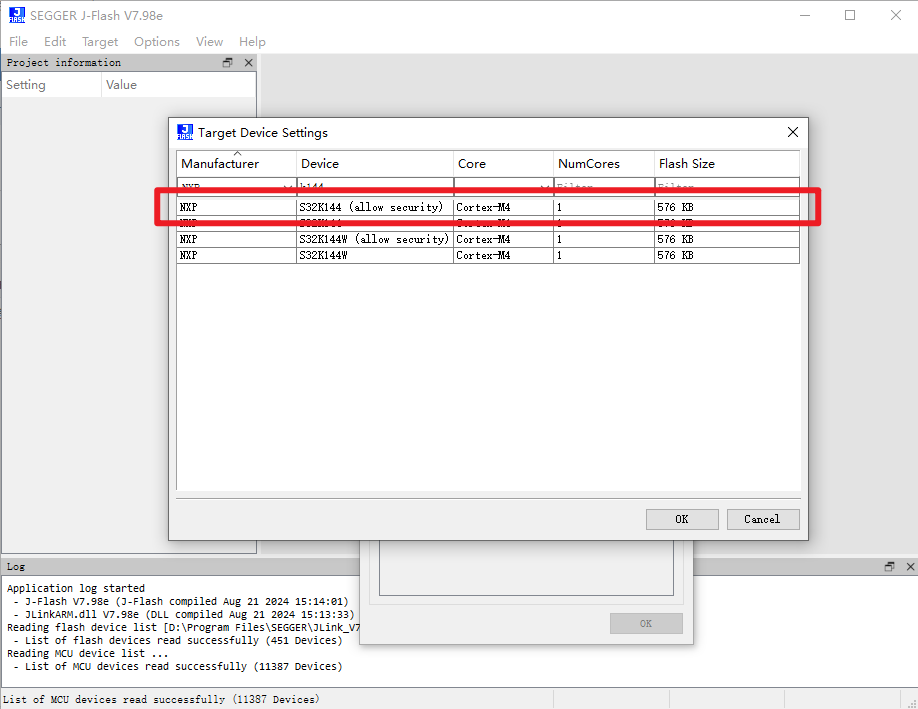Float the Project information panel

pos(228,63)
